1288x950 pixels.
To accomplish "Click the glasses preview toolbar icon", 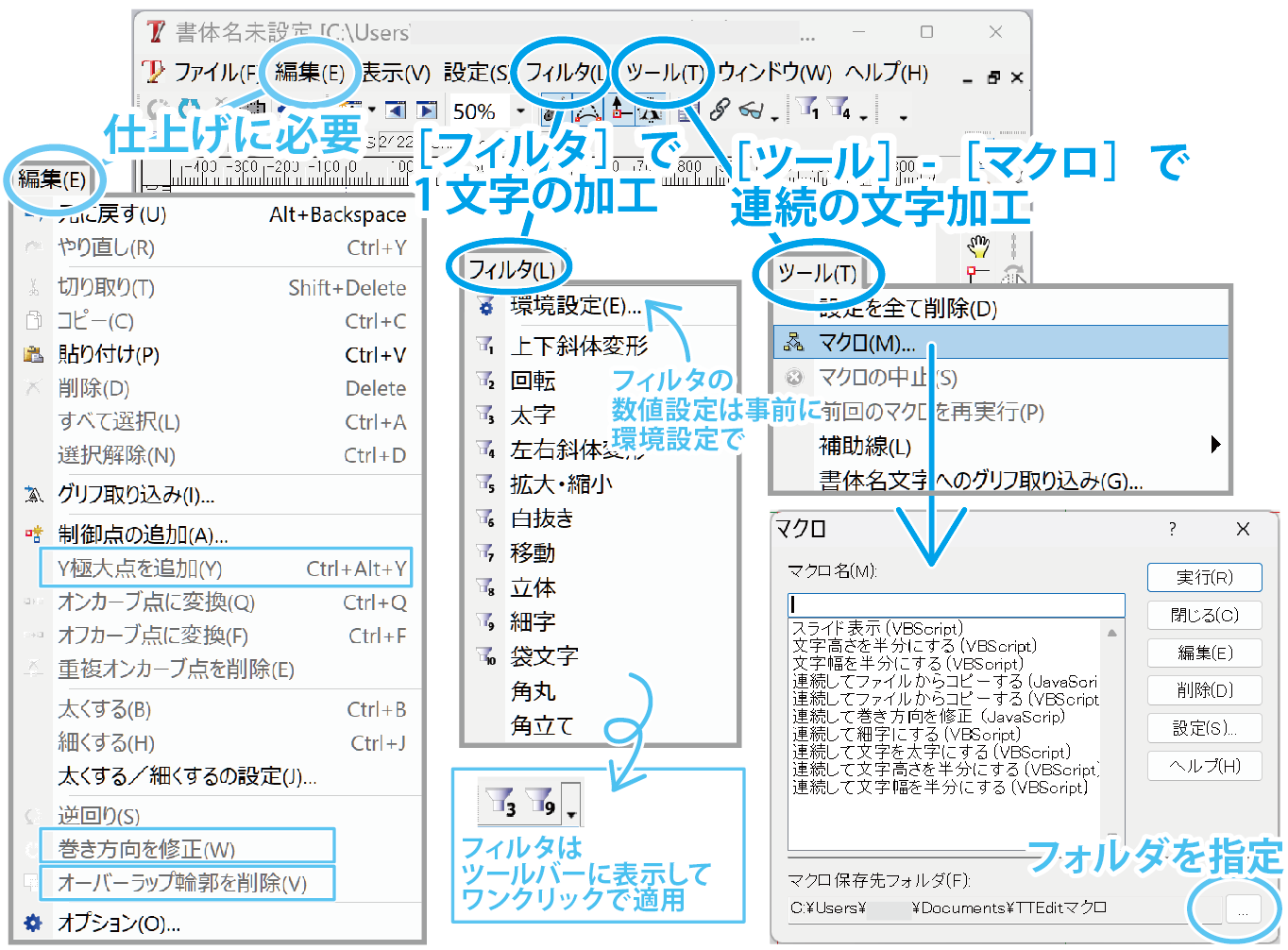I will pyautogui.click(x=751, y=110).
